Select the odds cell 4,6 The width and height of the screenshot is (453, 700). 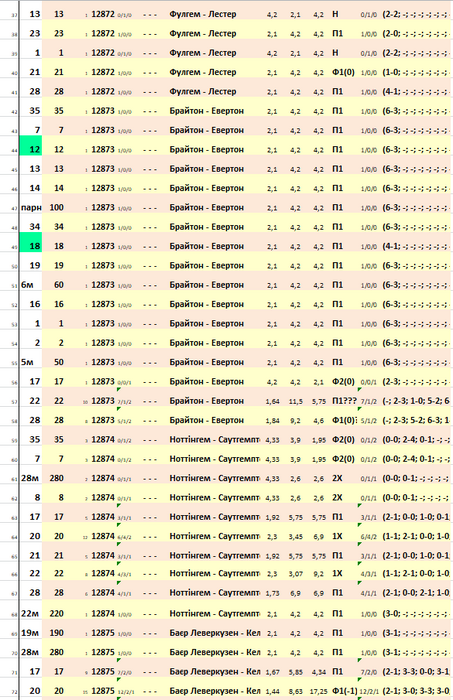pyautogui.click(x=319, y=421)
